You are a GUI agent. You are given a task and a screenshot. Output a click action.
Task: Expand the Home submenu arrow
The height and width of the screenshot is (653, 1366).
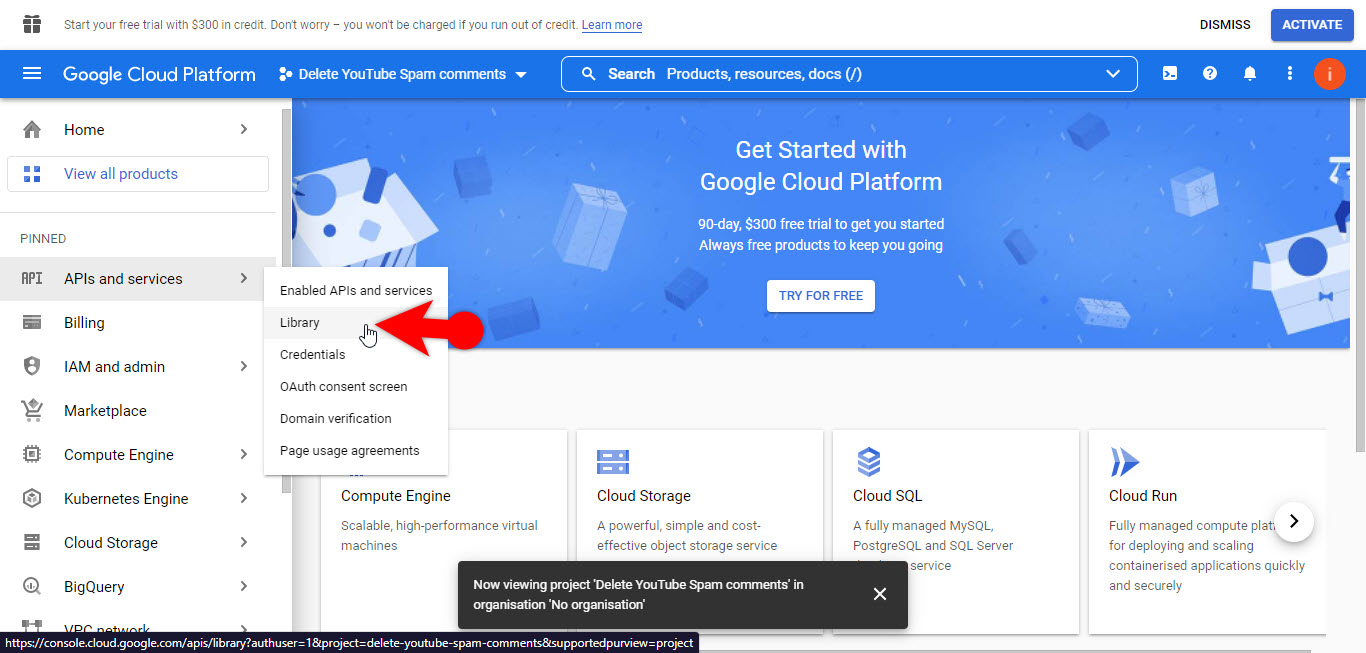(x=244, y=129)
